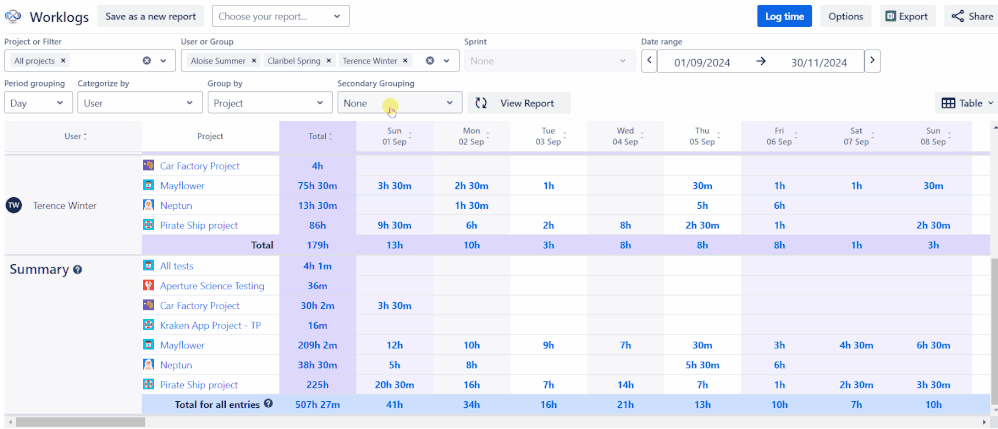This screenshot has height=429, width=998.
Task: Open the Secondary Grouping dropdown
Action: (399, 103)
